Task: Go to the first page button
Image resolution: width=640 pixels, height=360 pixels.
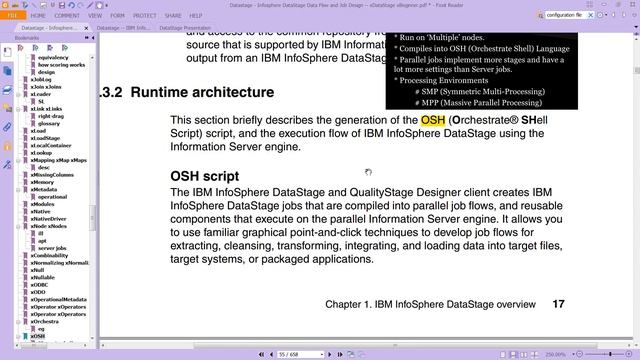Action: (261, 354)
